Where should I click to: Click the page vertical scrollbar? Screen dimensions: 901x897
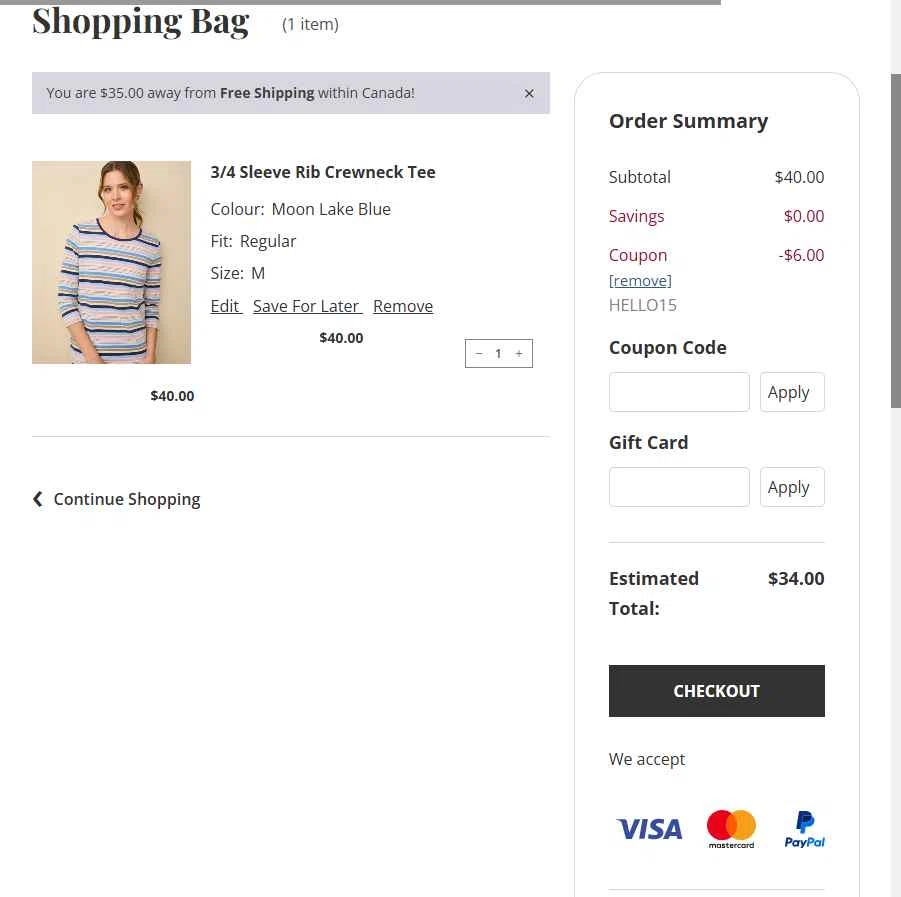[896, 240]
